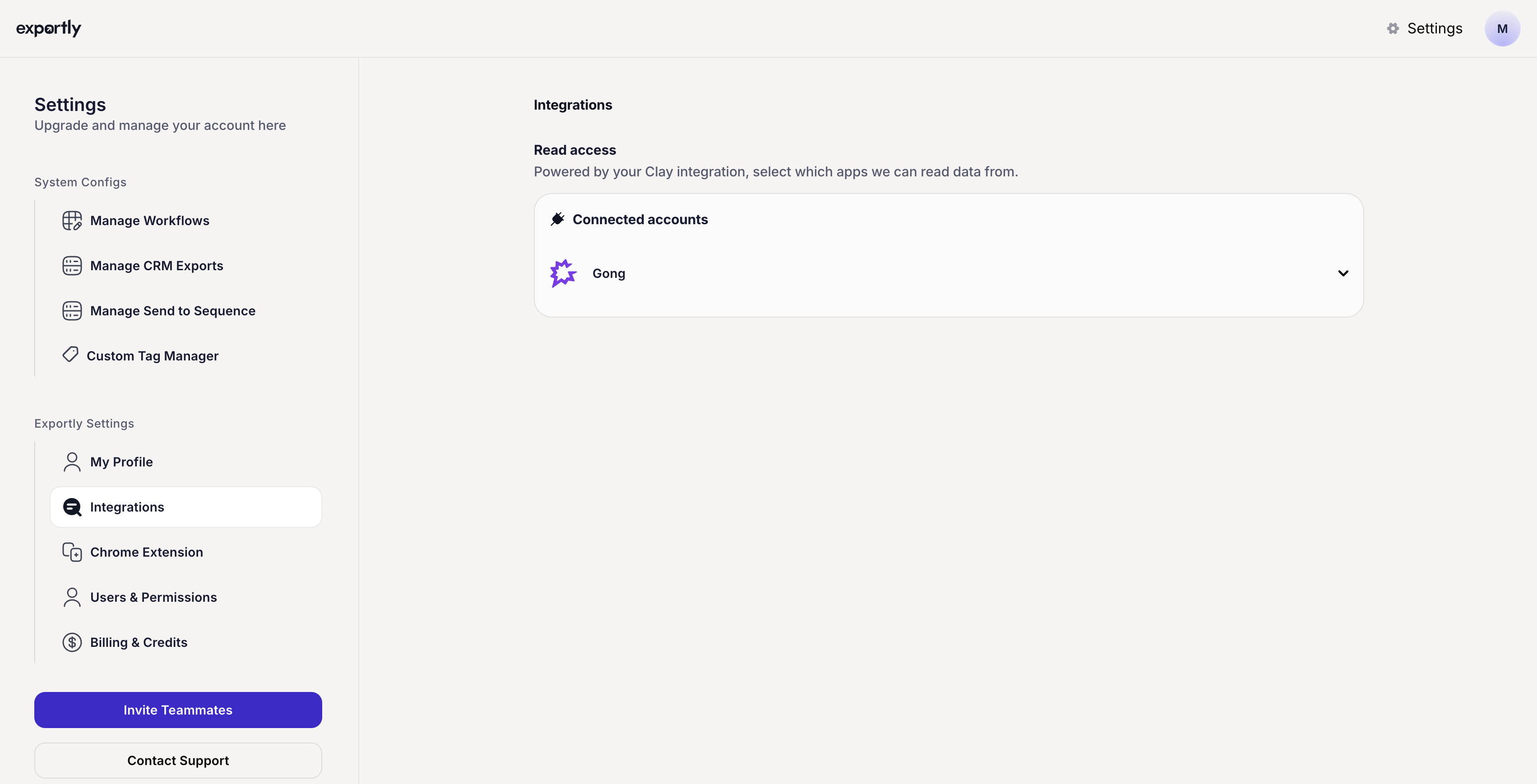Click the Chrome Extension icon
1537x784 pixels.
[x=72, y=552]
